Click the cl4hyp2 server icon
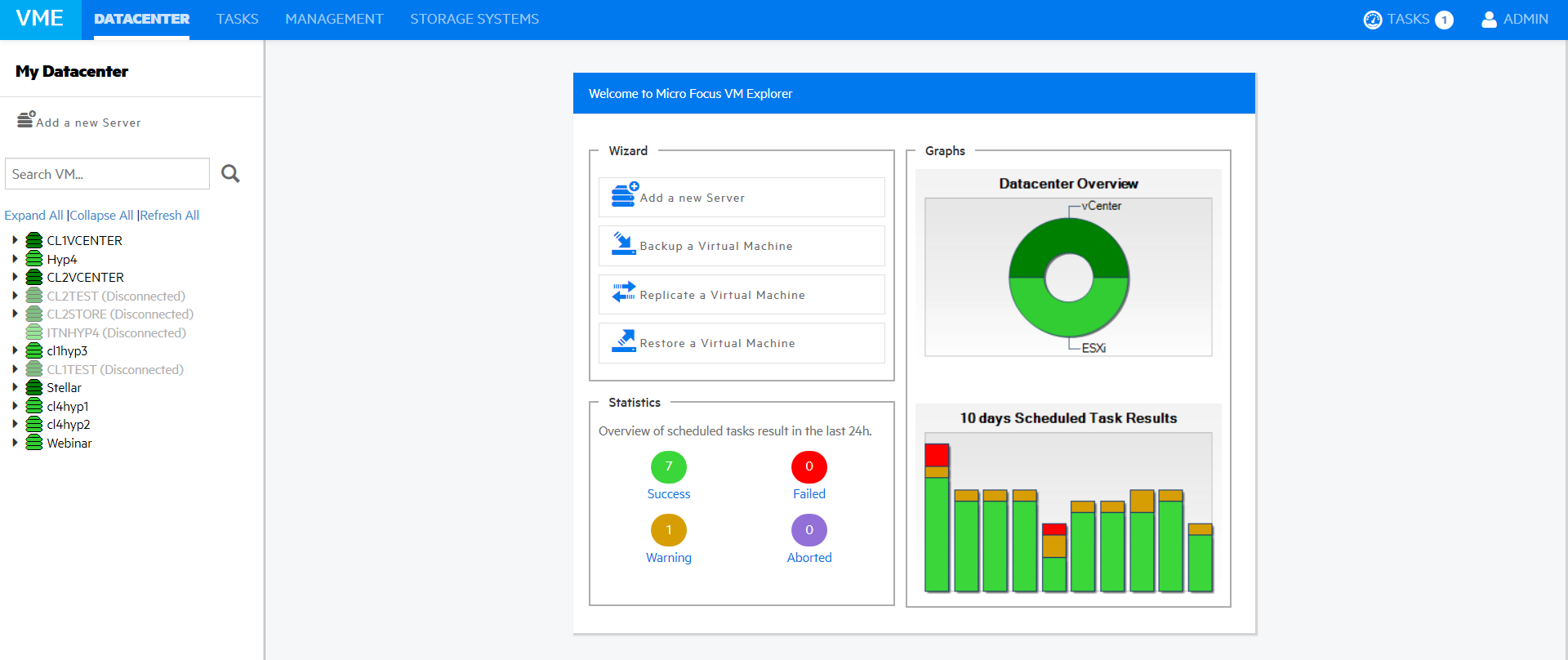The image size is (1568, 660). [x=33, y=424]
